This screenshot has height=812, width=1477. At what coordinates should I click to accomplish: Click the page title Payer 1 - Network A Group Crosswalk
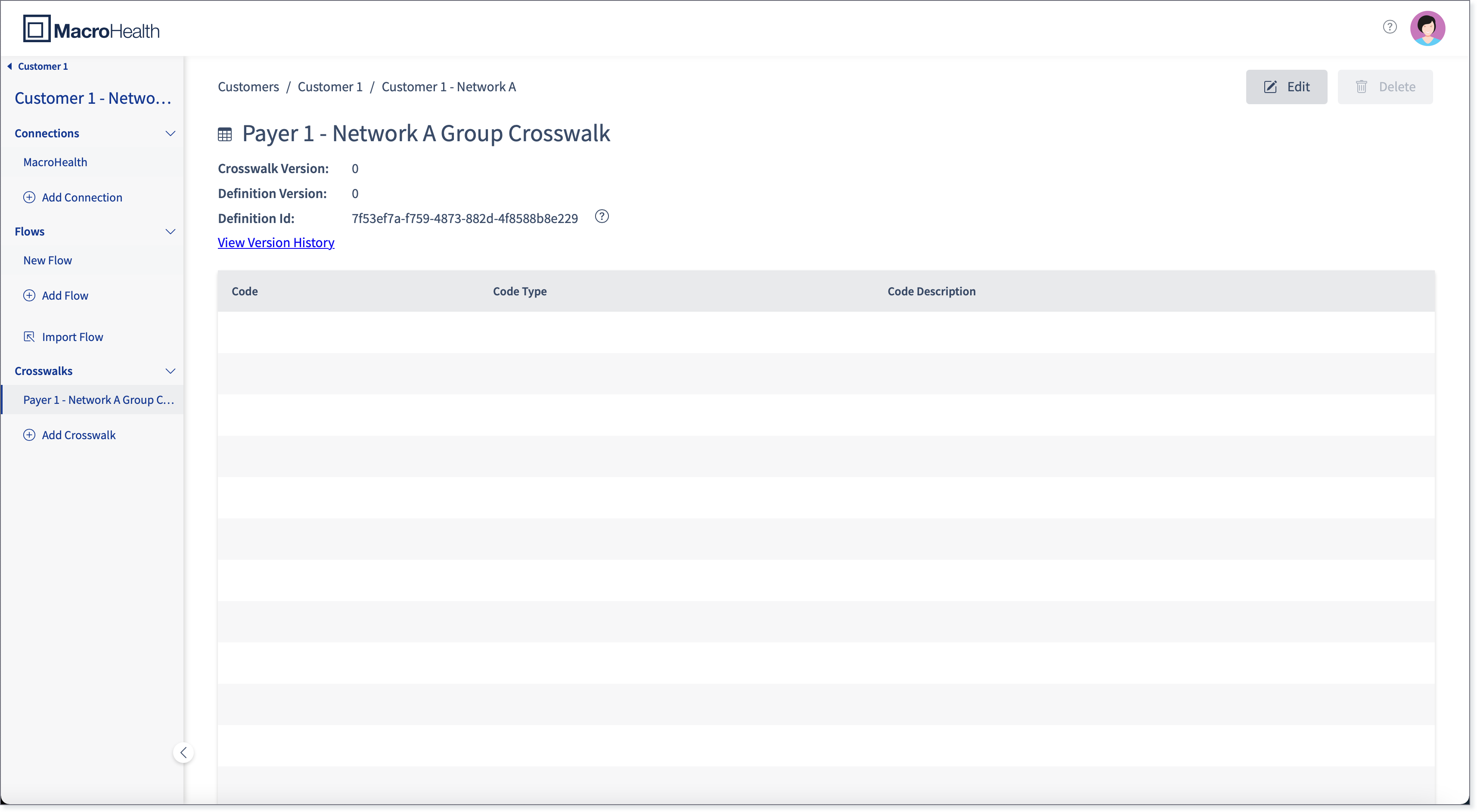(426, 133)
